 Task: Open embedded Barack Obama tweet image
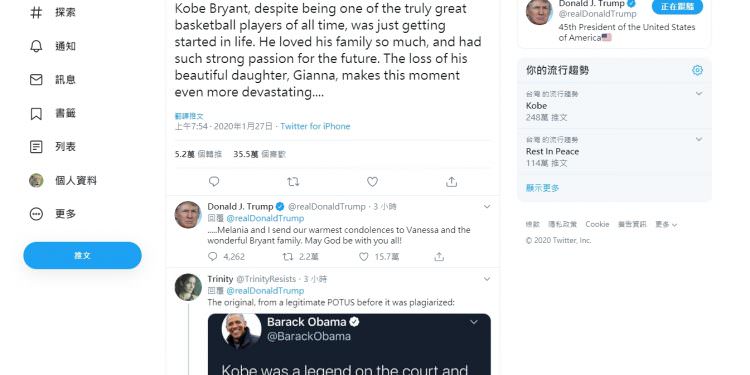click(x=349, y=344)
